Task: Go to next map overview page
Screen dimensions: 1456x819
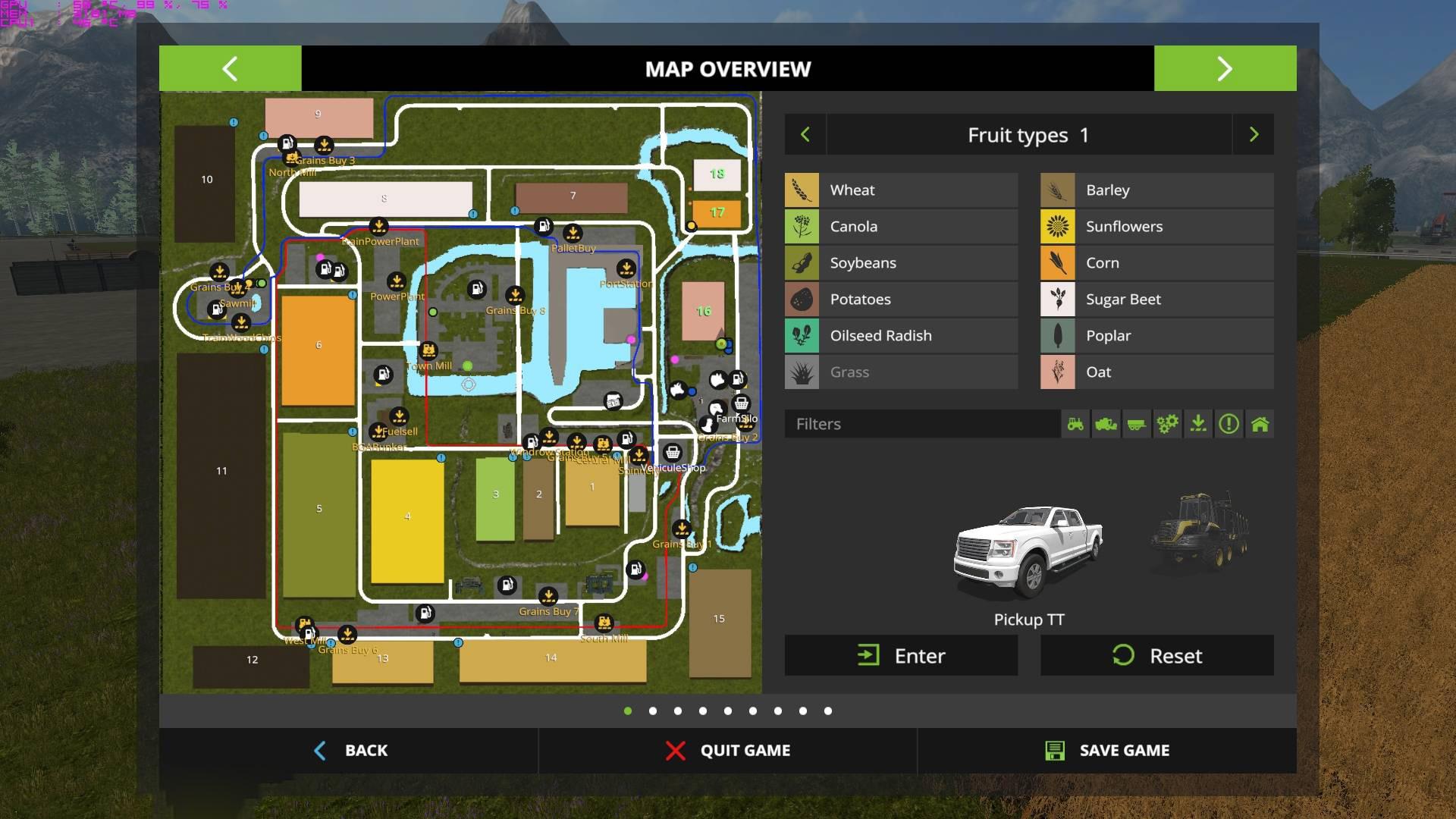Action: 1225,69
